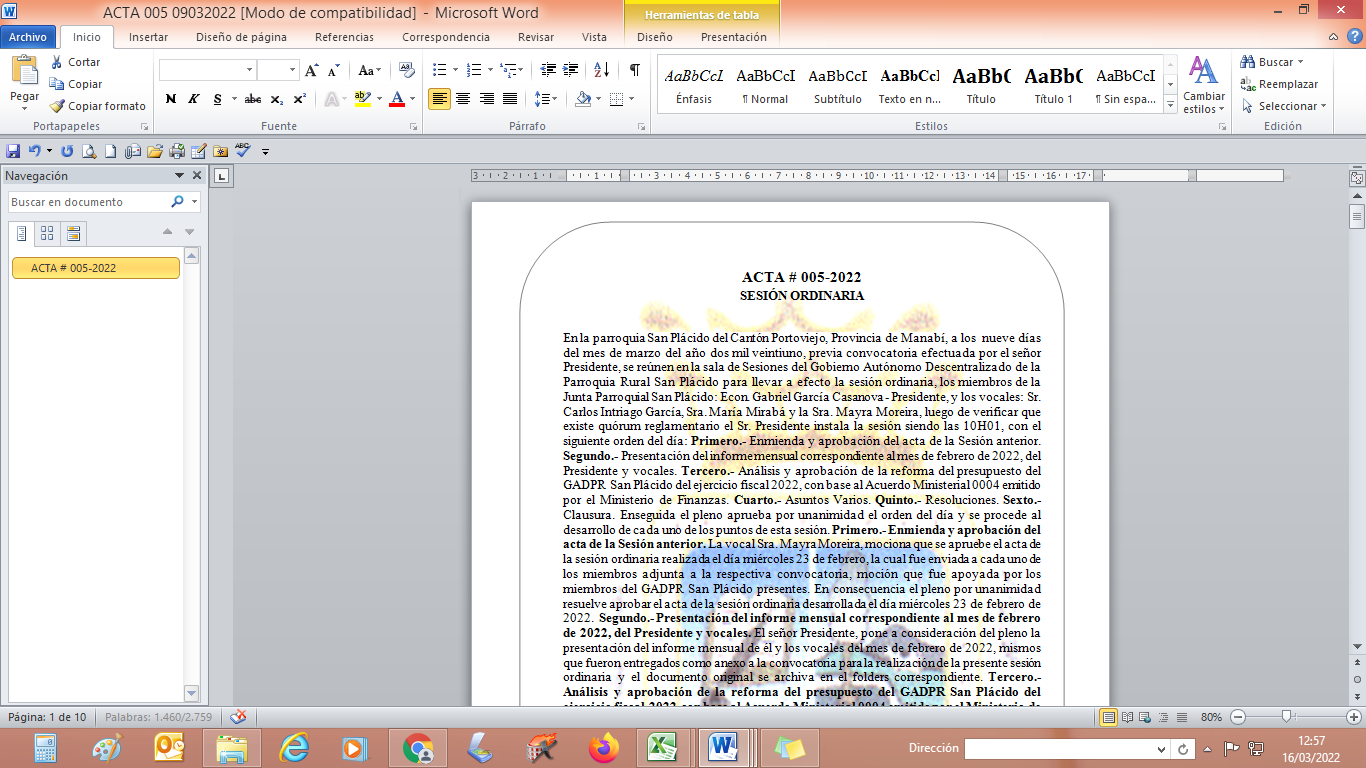Screen dimensions: 1366x768
Task: Click the Copiar formato paintbrush icon
Action: pyautogui.click(x=57, y=106)
